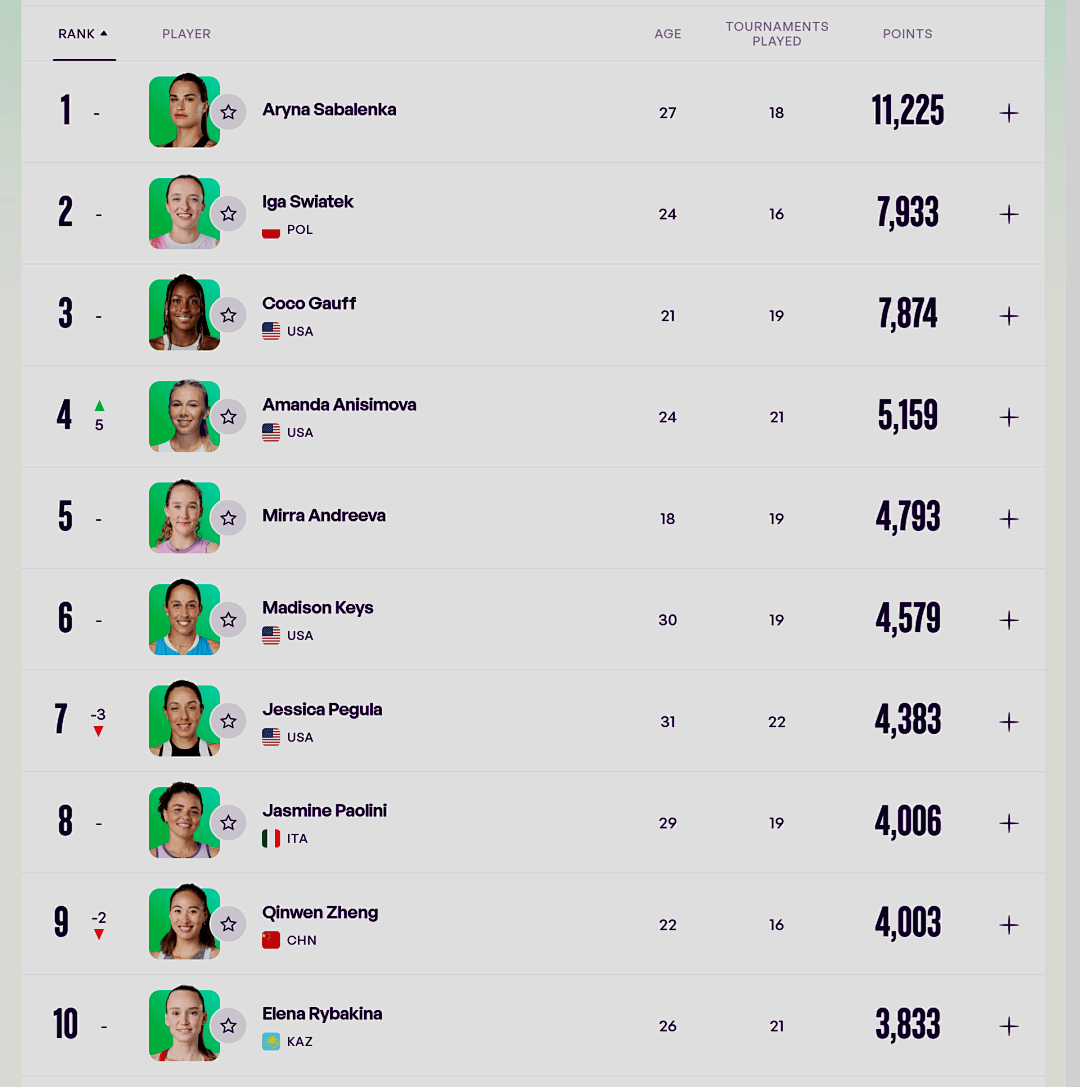Screen dimensions: 1080x1087
Task: Click the star icon next to Elena Rybakina
Action: (228, 1026)
